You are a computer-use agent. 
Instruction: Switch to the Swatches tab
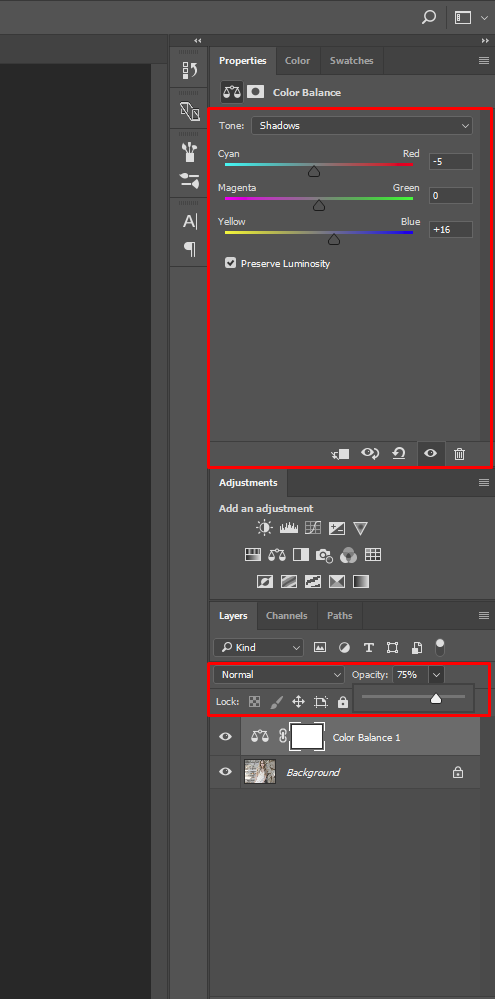[x=352, y=61]
